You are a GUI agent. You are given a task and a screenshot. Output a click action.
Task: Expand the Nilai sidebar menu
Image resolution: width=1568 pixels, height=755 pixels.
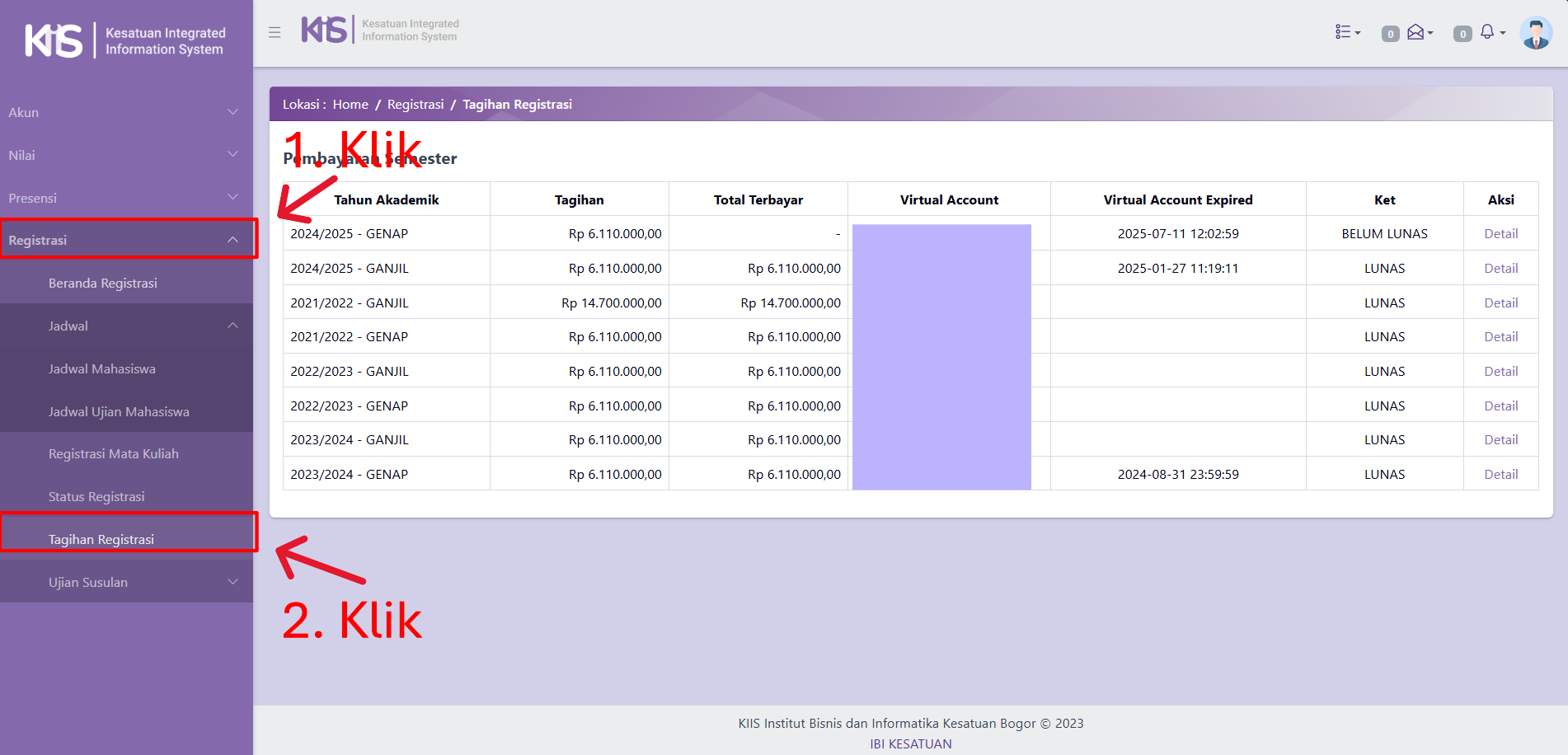click(124, 155)
